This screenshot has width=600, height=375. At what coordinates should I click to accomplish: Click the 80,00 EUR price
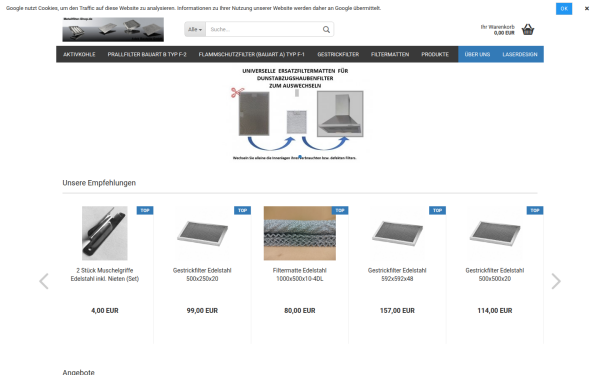300,311
